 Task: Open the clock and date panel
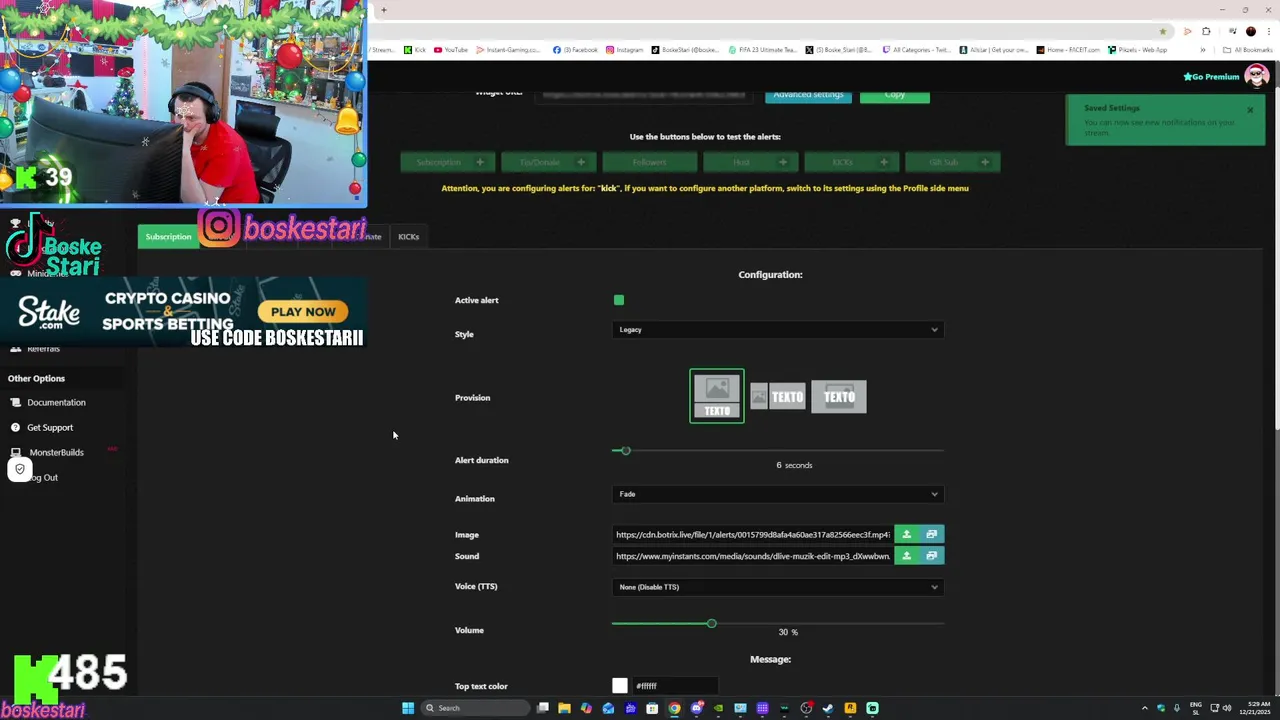tap(1255, 708)
